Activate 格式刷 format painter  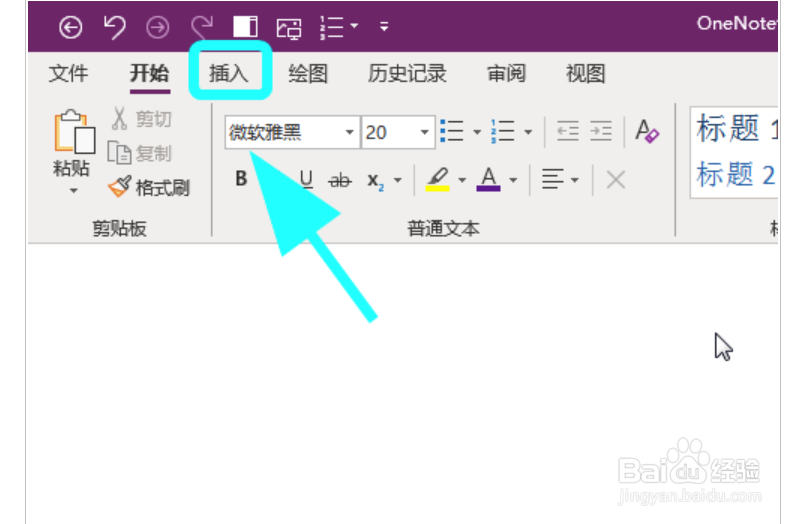click(150, 187)
